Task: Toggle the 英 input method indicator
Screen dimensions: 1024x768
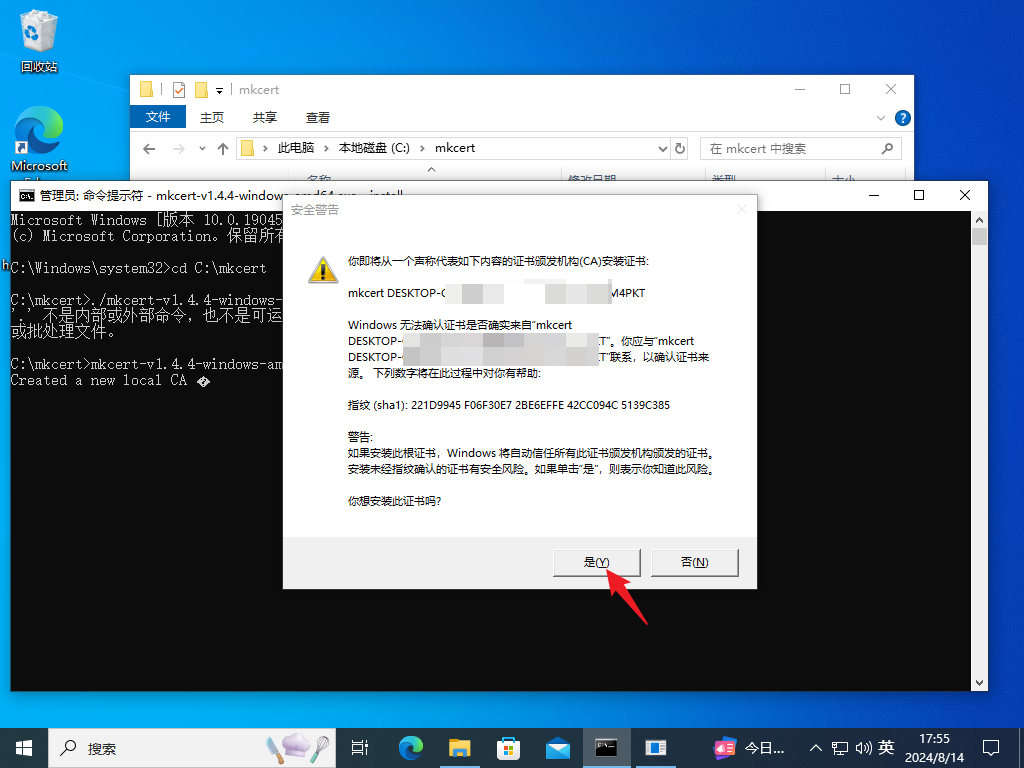Action: point(886,747)
